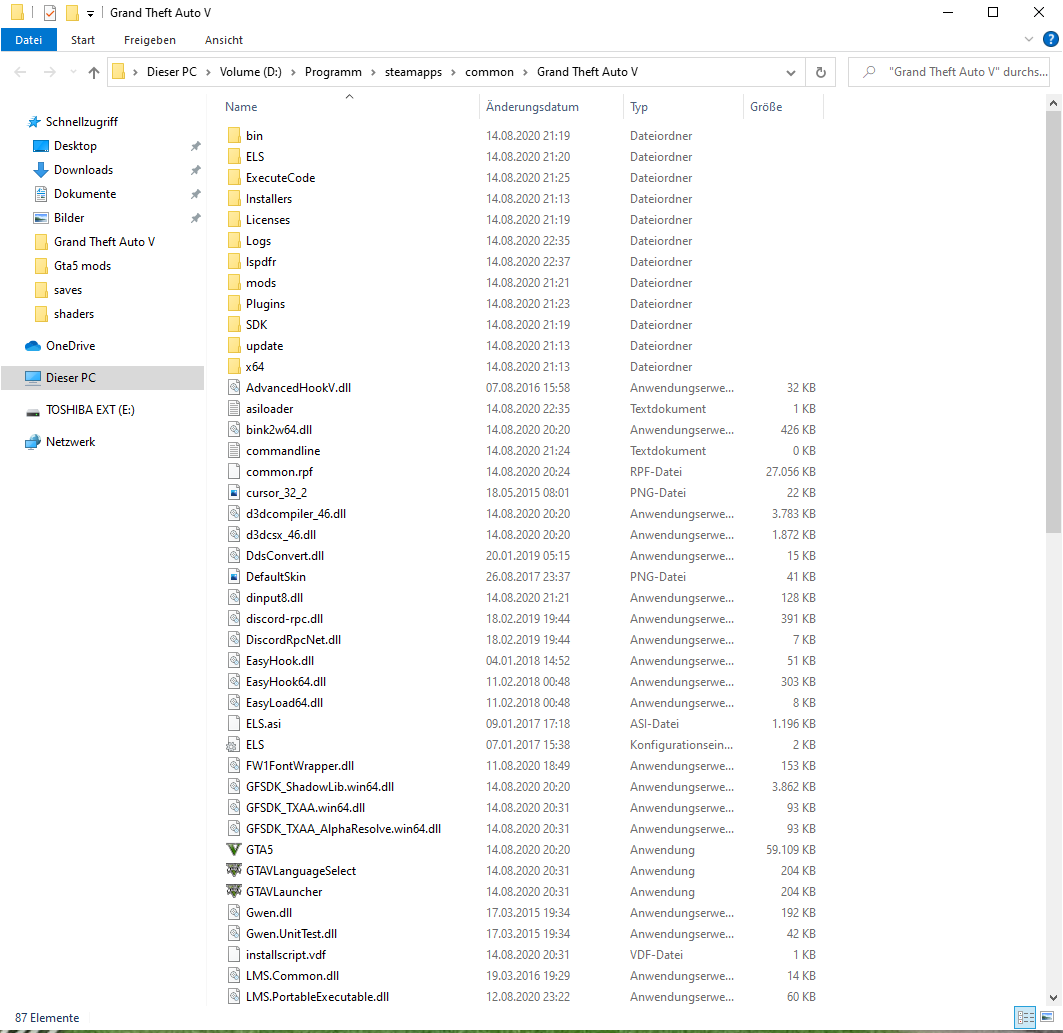The image size is (1063, 1033).
Task: Expand the chevron after common in path
Action: 525,72
